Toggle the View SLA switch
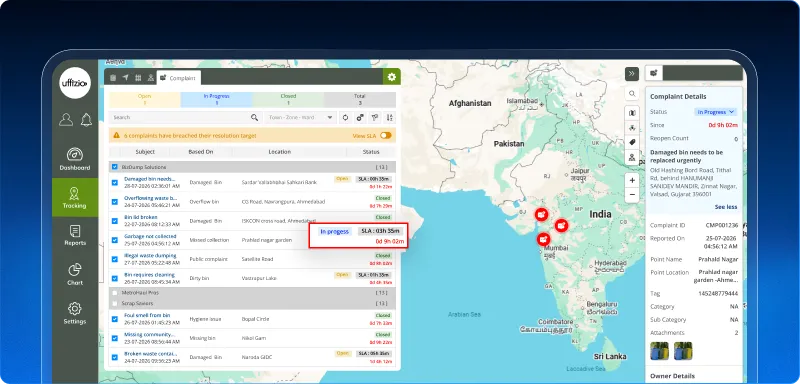The image size is (800, 384). tap(386, 136)
